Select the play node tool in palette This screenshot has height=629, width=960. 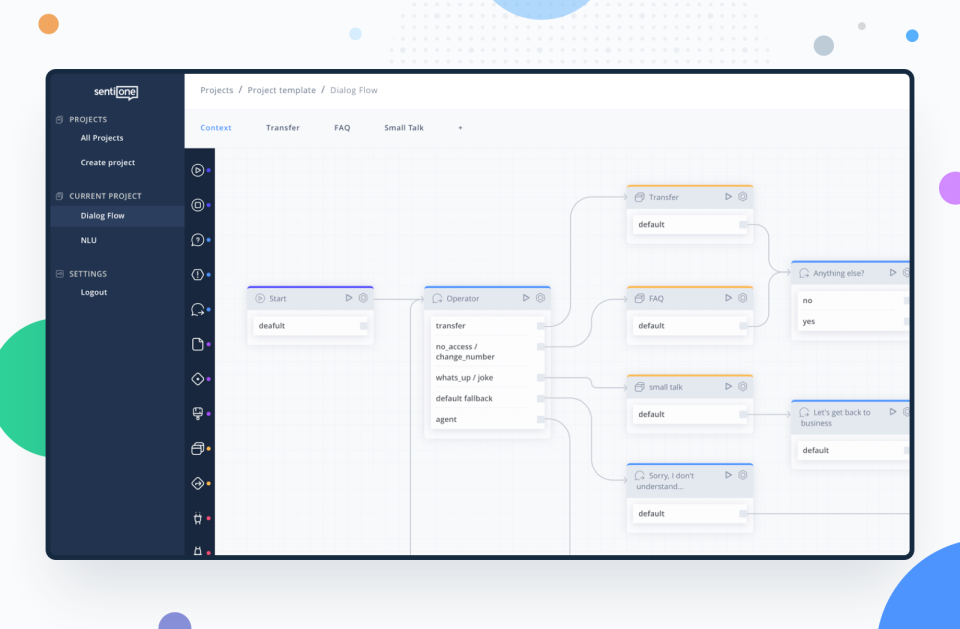pyautogui.click(x=198, y=170)
